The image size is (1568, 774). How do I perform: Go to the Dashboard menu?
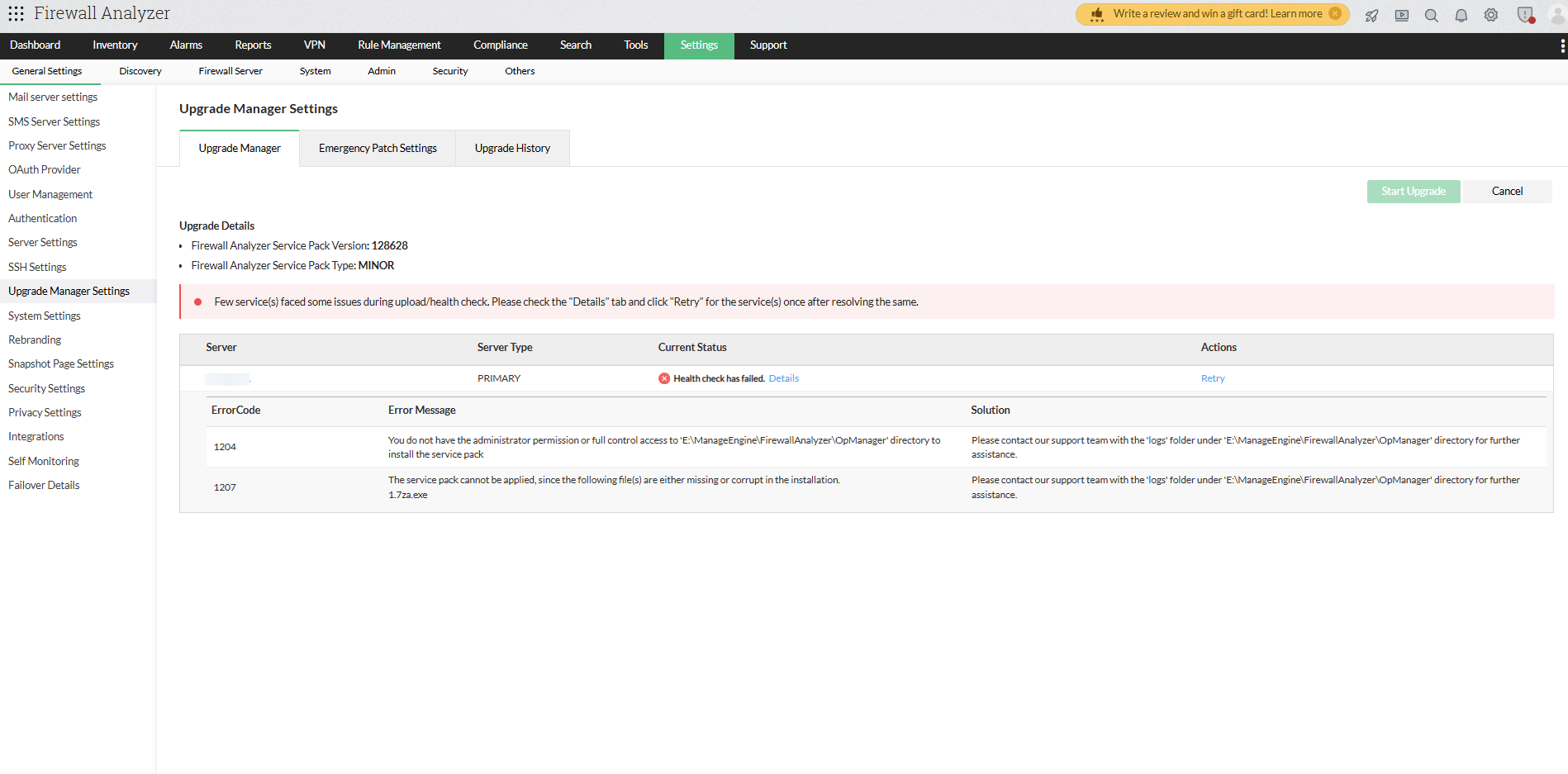[x=36, y=45]
